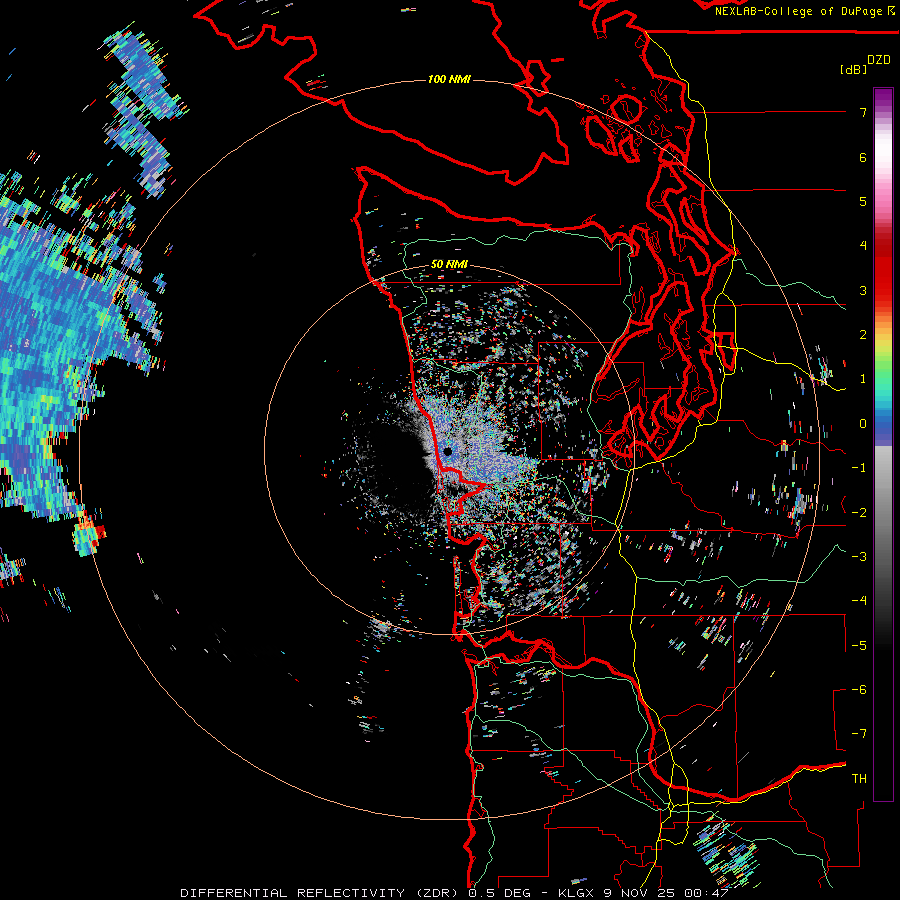Viewport: 900px width, 900px height.
Task: Click the DIFFERENTIAL REFLECTIVITY (ZDR) title text
Action: (320, 893)
